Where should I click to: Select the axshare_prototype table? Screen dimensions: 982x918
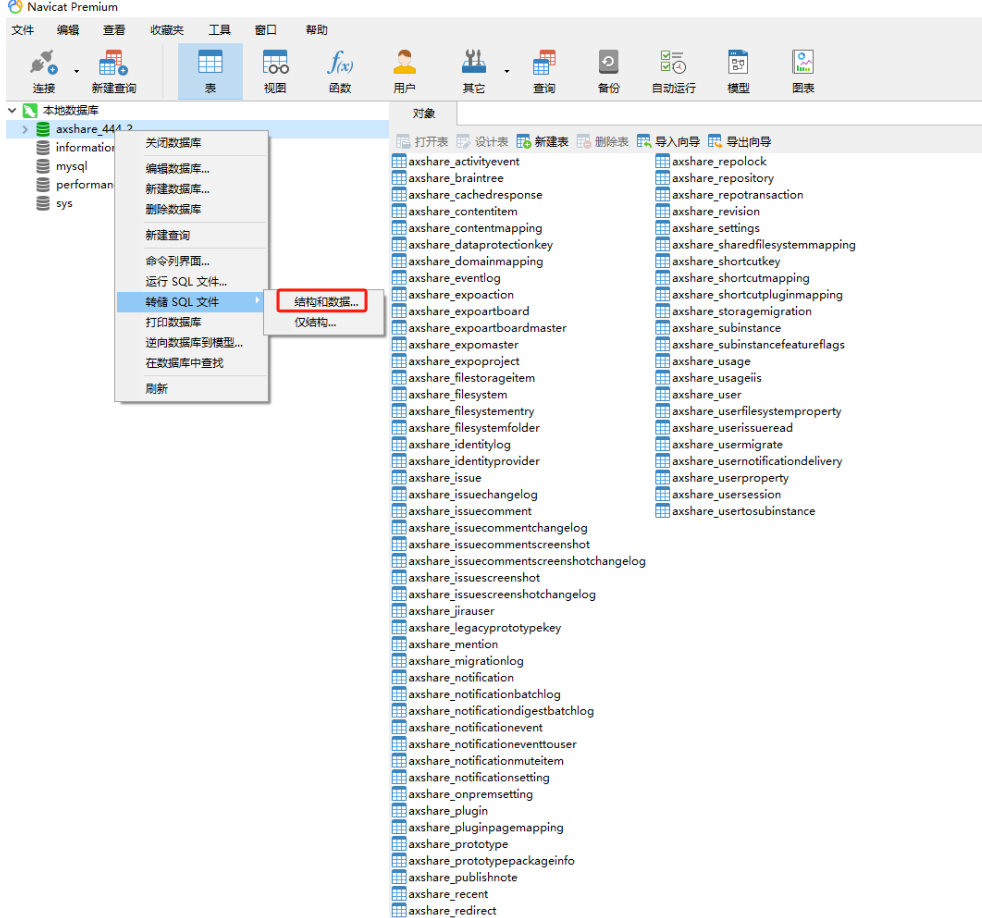tap(450, 844)
